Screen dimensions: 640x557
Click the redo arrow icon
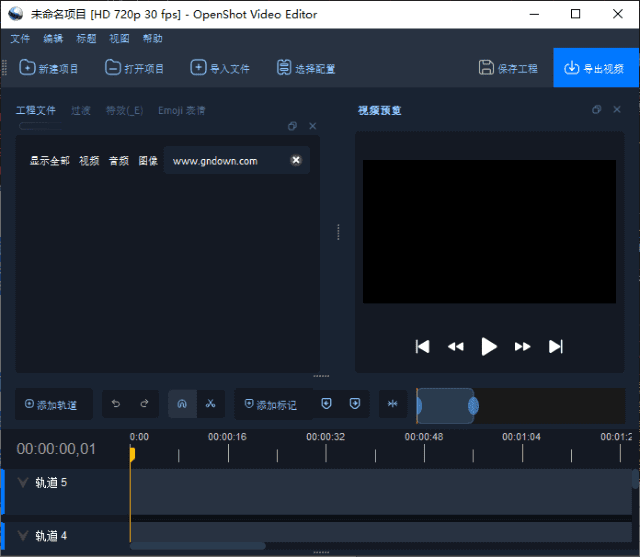(x=144, y=404)
